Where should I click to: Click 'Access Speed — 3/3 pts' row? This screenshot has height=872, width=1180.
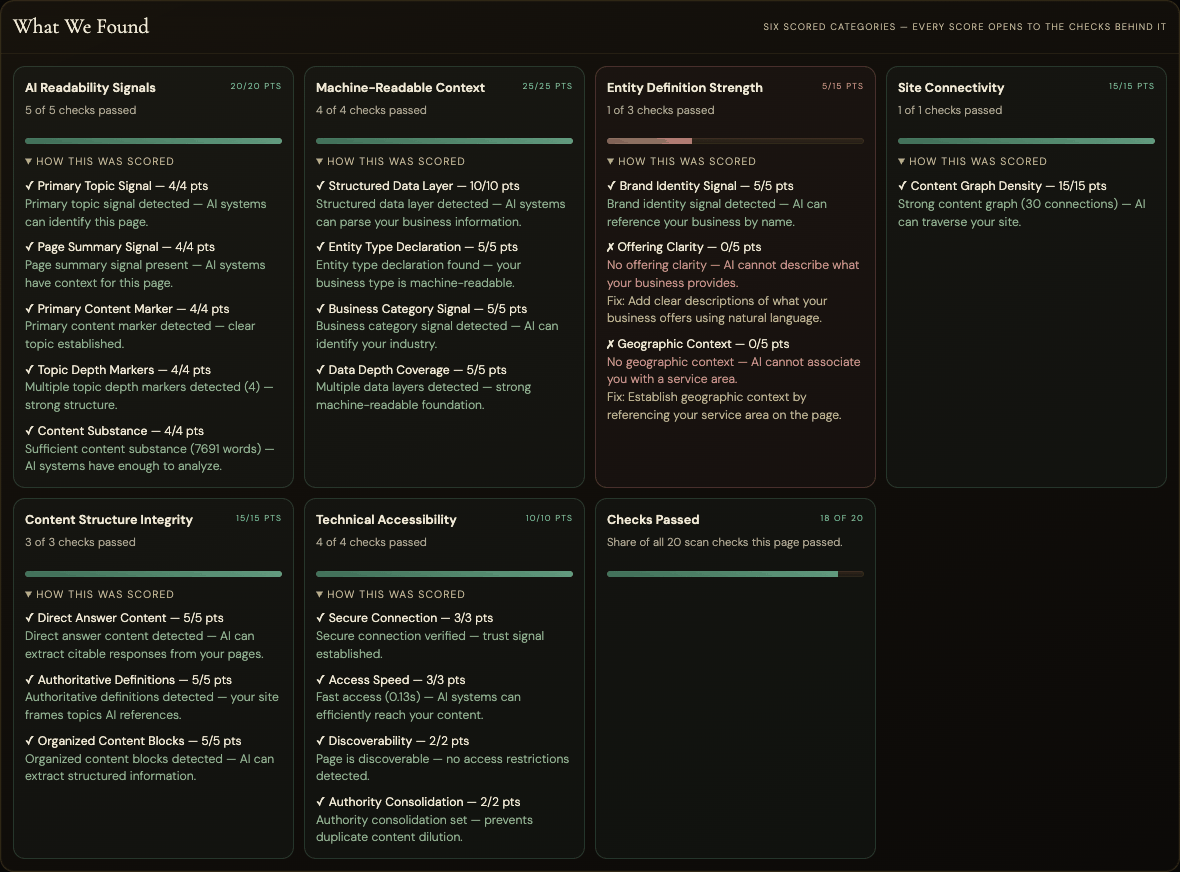[391, 679]
